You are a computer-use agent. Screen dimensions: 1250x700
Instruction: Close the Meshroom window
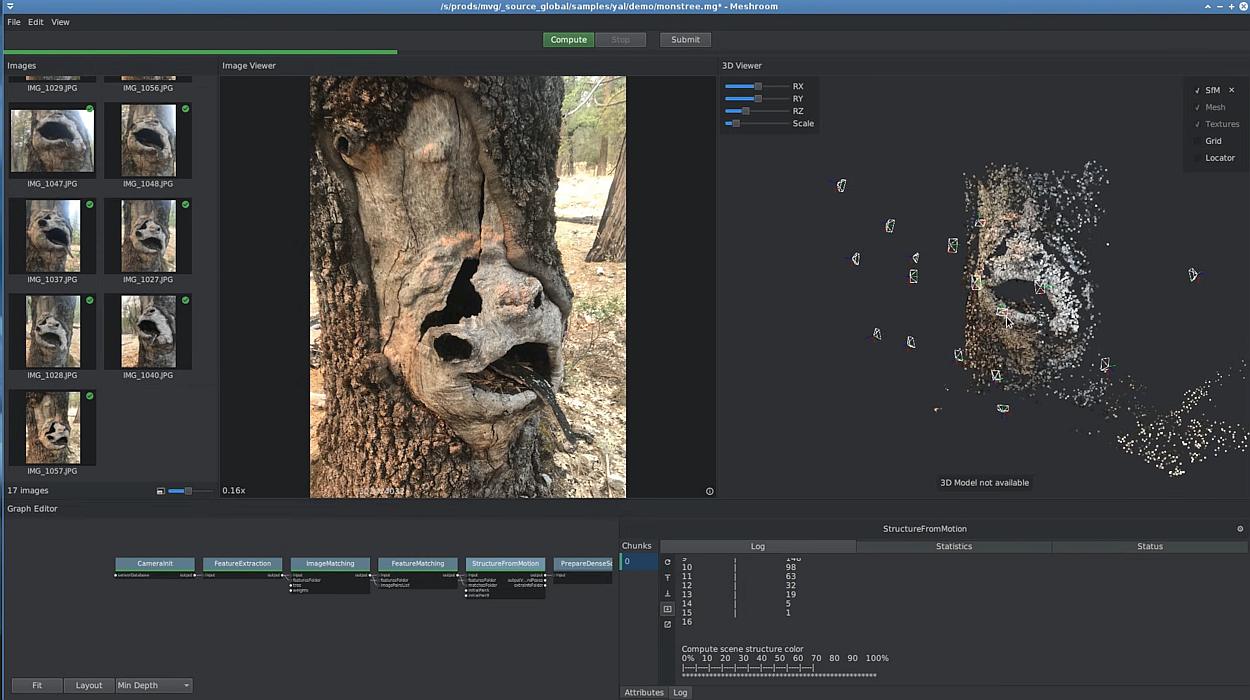point(1242,7)
